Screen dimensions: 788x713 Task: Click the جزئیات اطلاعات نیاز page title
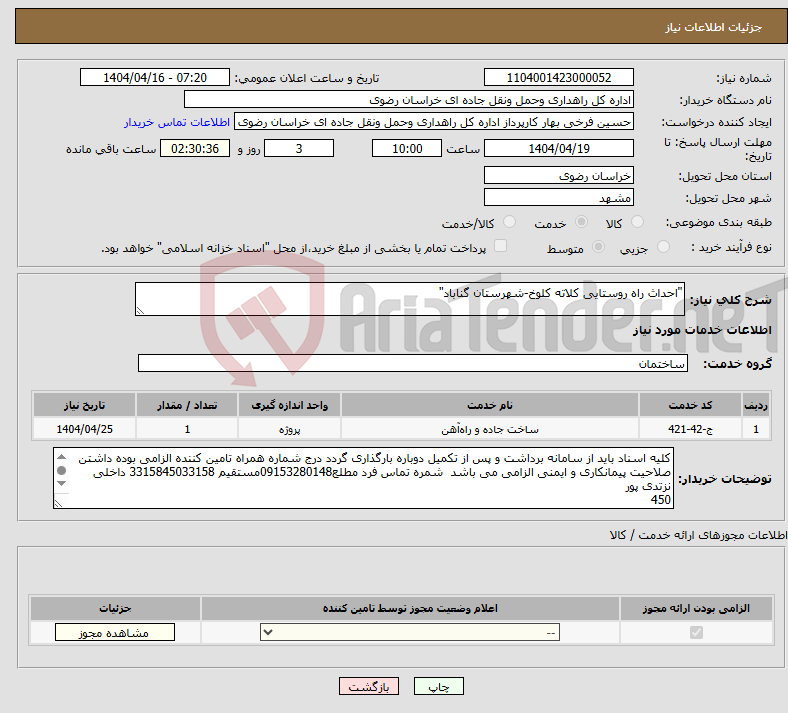point(714,27)
